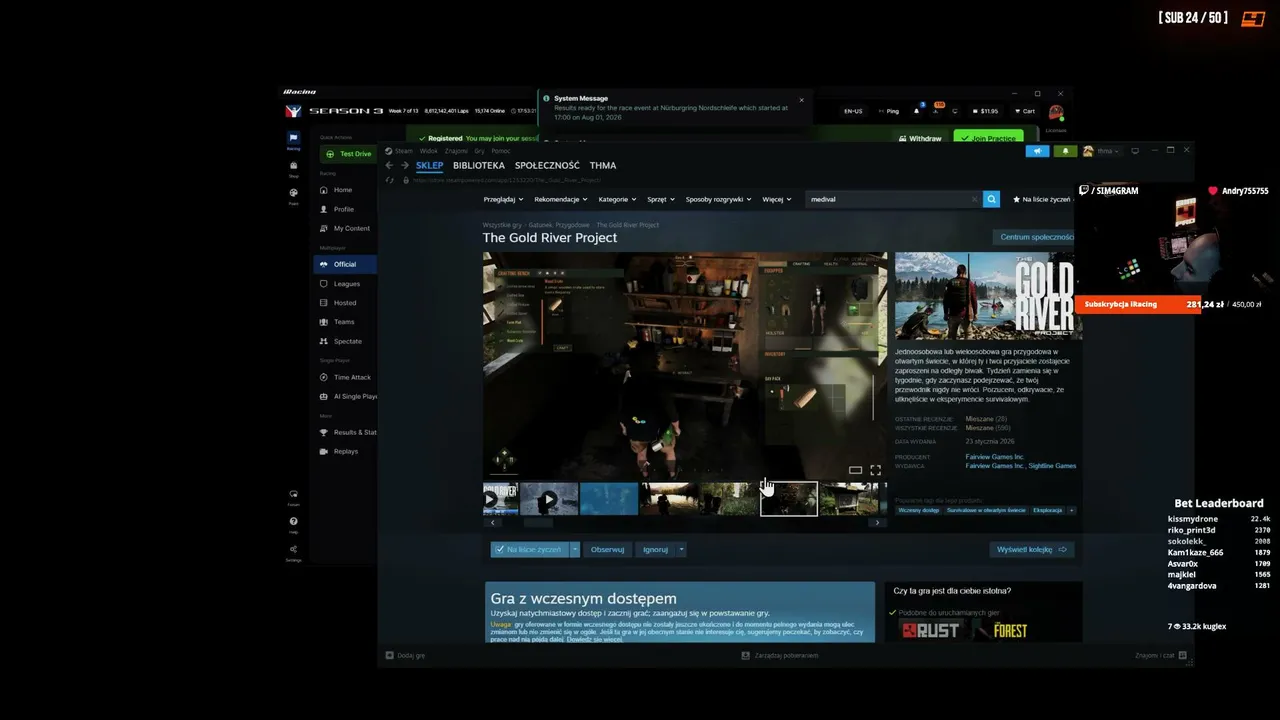This screenshot has width=1280, height=720.
Task: Expand the Przeglądaj store dropdown
Action: coord(503,199)
